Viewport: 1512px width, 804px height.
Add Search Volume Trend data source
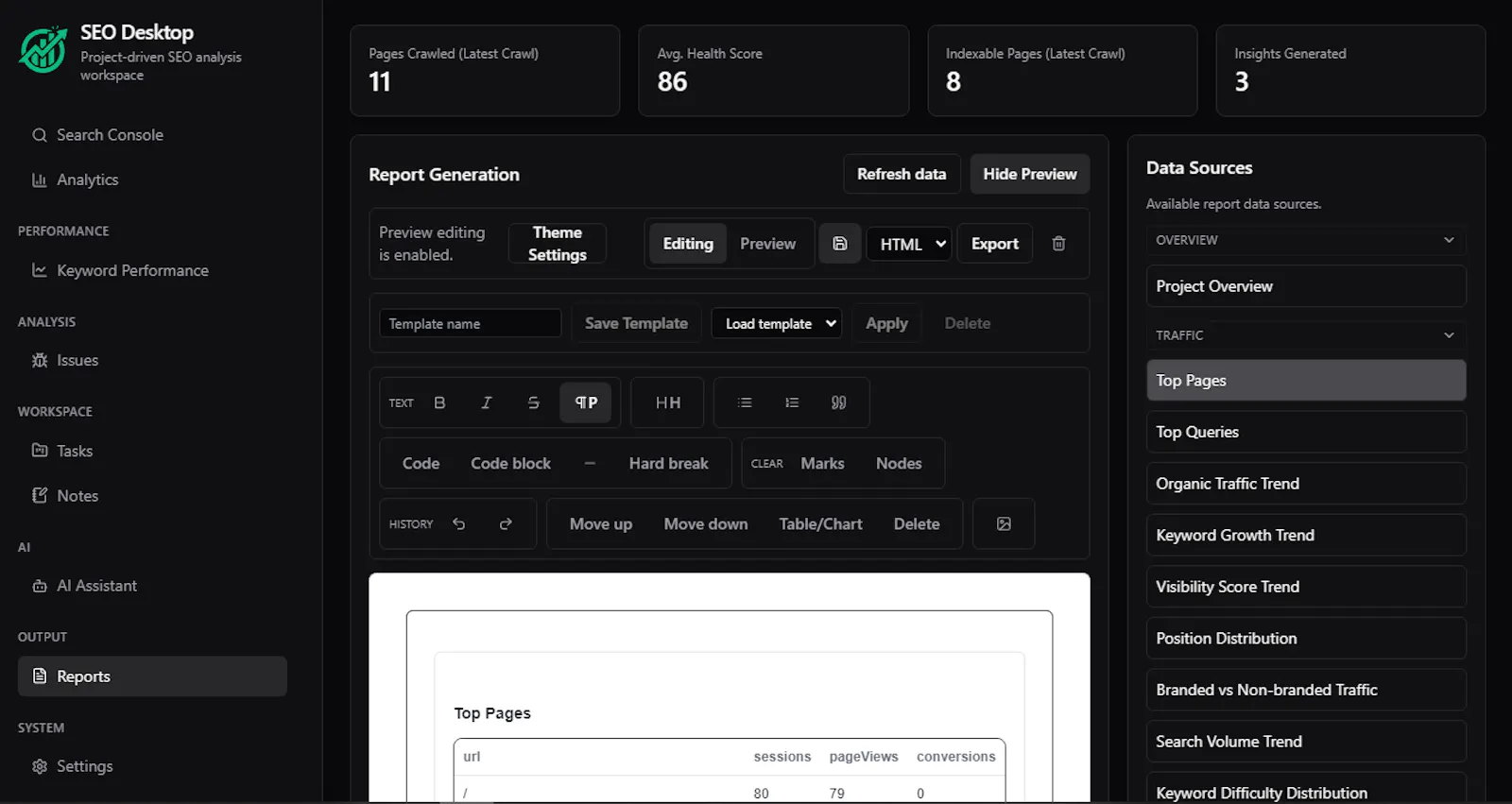click(1306, 742)
